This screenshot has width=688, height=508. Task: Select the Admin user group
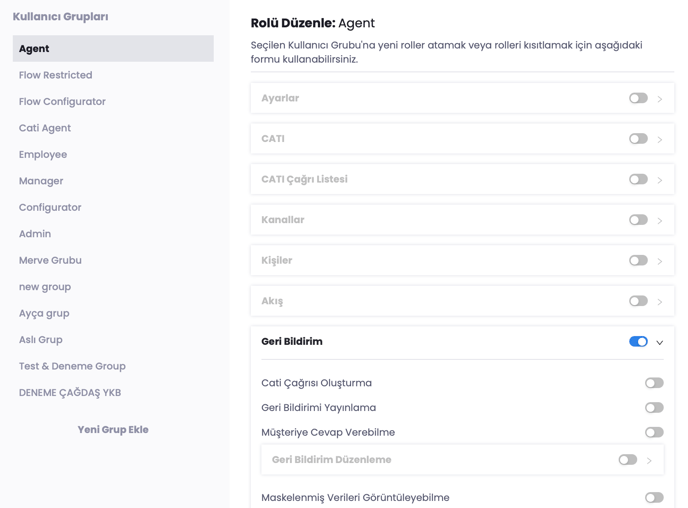(x=35, y=234)
